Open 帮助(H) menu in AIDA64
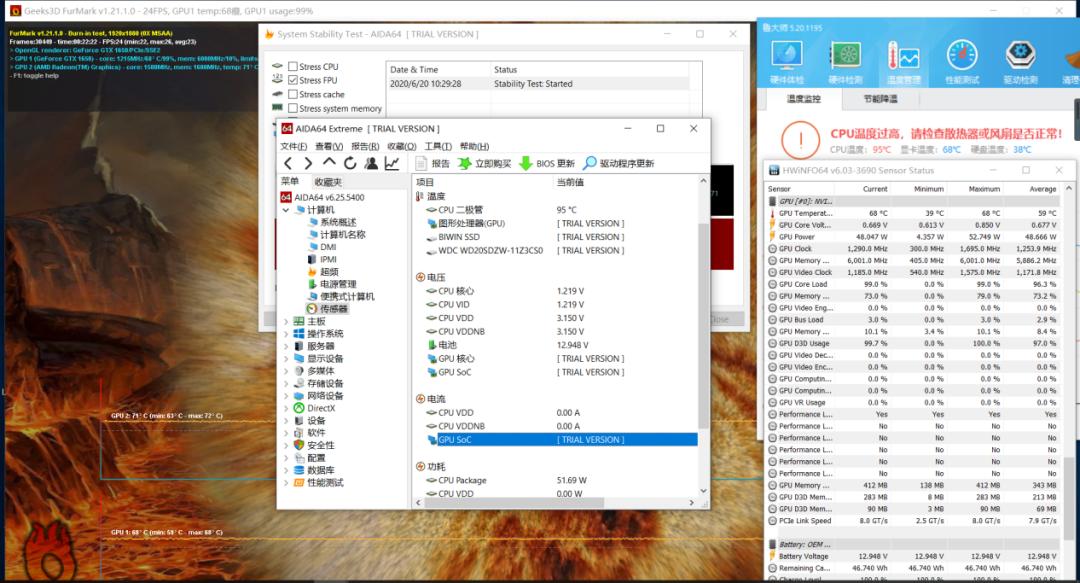Image resolution: width=1080 pixels, height=583 pixels. point(474,146)
